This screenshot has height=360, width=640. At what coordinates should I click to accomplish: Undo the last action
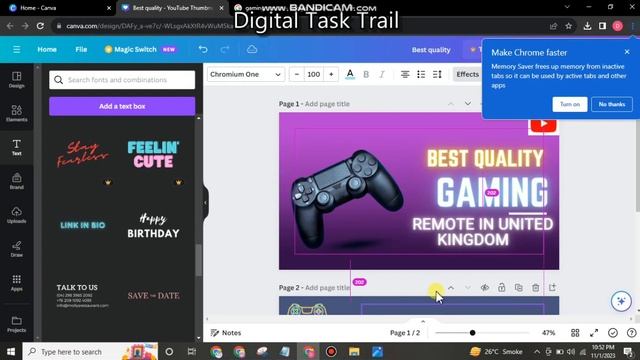(203, 49)
